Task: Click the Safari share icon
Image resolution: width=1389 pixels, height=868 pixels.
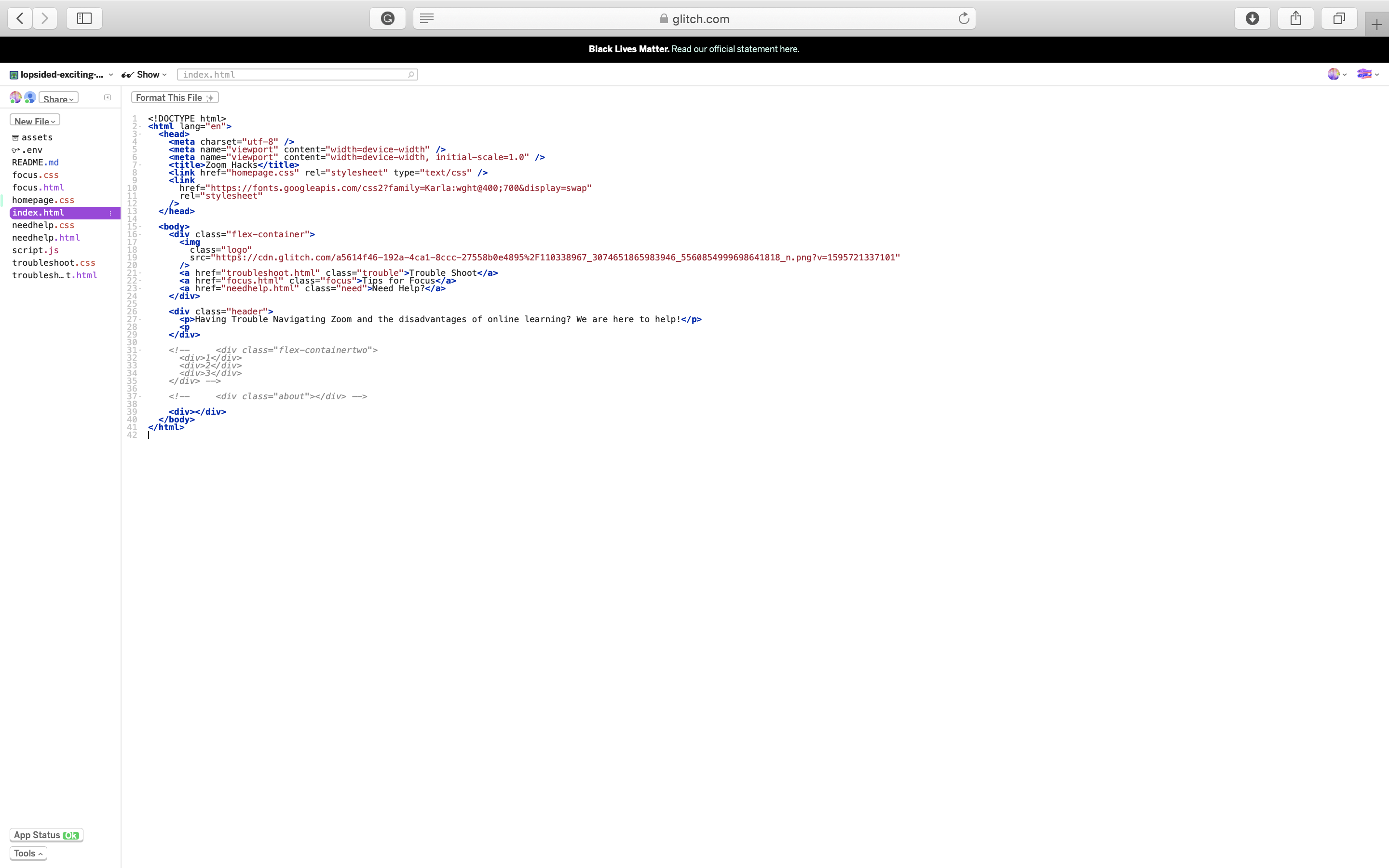Action: point(1296,18)
